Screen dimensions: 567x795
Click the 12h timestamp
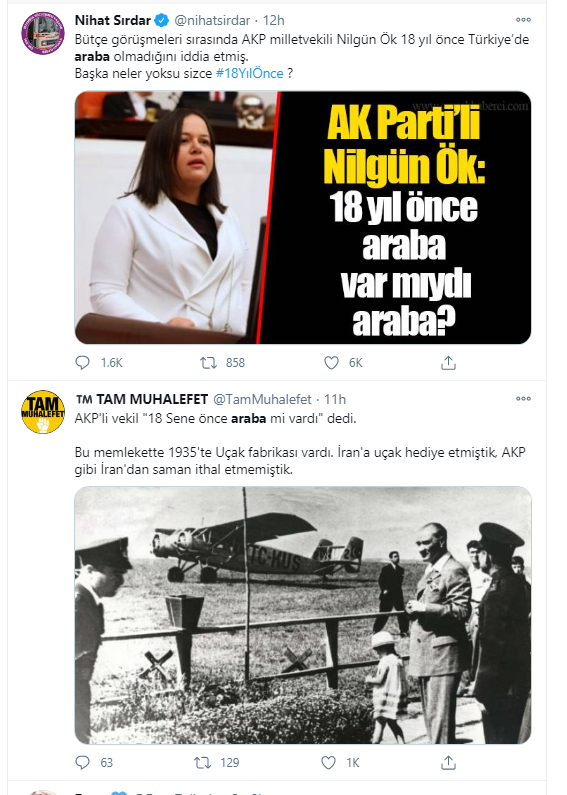click(x=273, y=20)
